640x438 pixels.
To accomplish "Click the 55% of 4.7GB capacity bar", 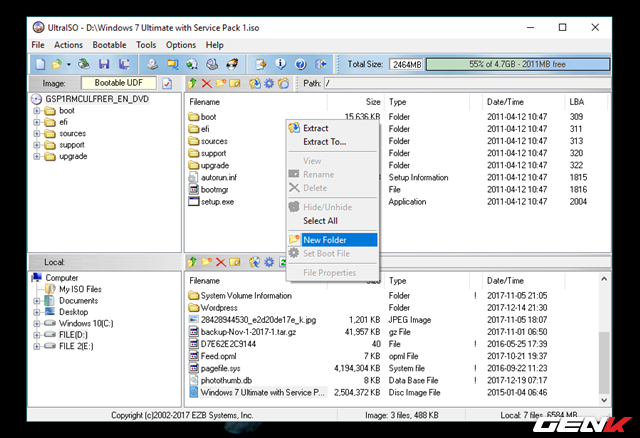I will click(x=518, y=64).
